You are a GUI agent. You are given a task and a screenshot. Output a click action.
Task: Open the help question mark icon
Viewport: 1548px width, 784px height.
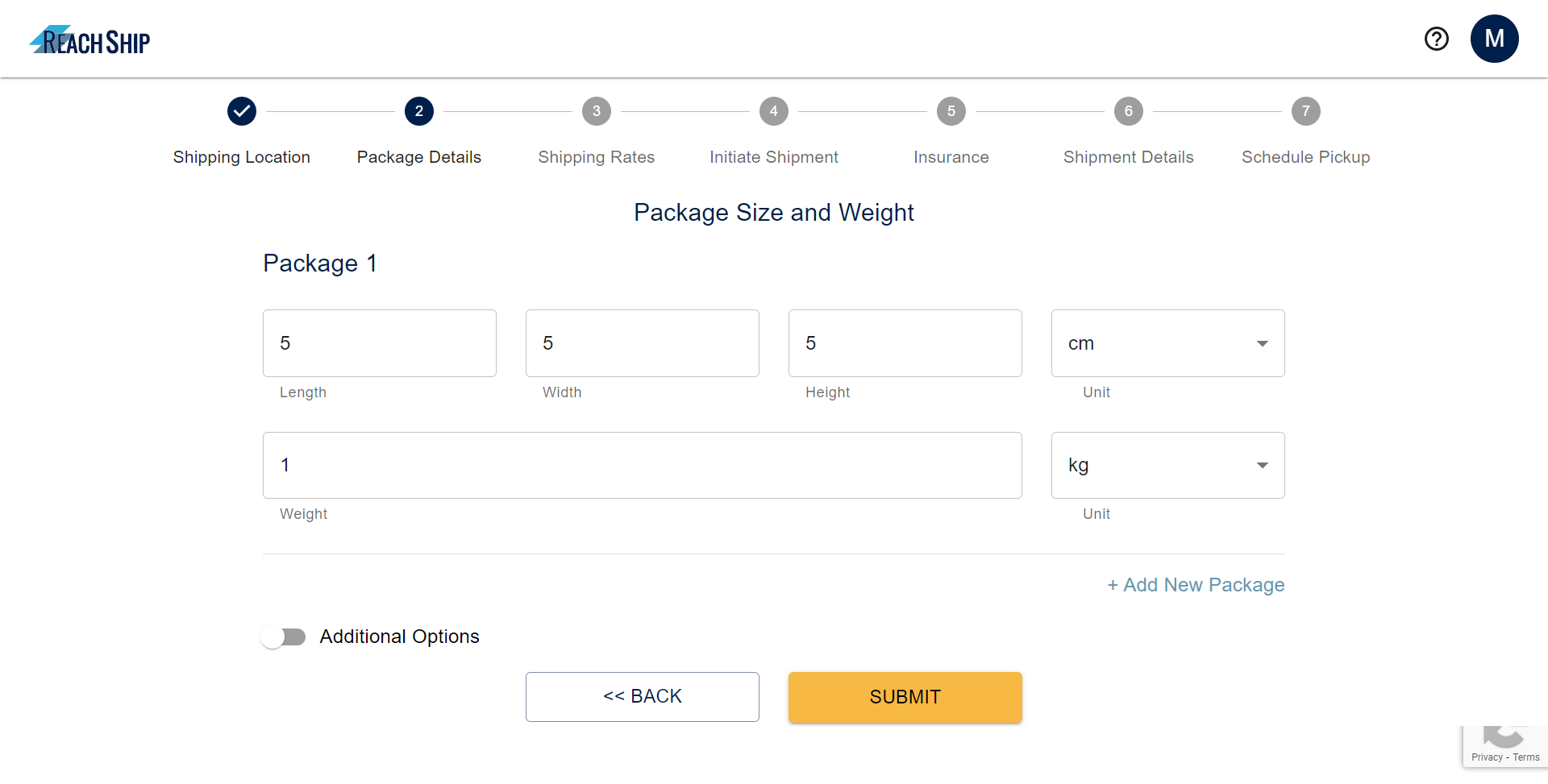pos(1437,39)
